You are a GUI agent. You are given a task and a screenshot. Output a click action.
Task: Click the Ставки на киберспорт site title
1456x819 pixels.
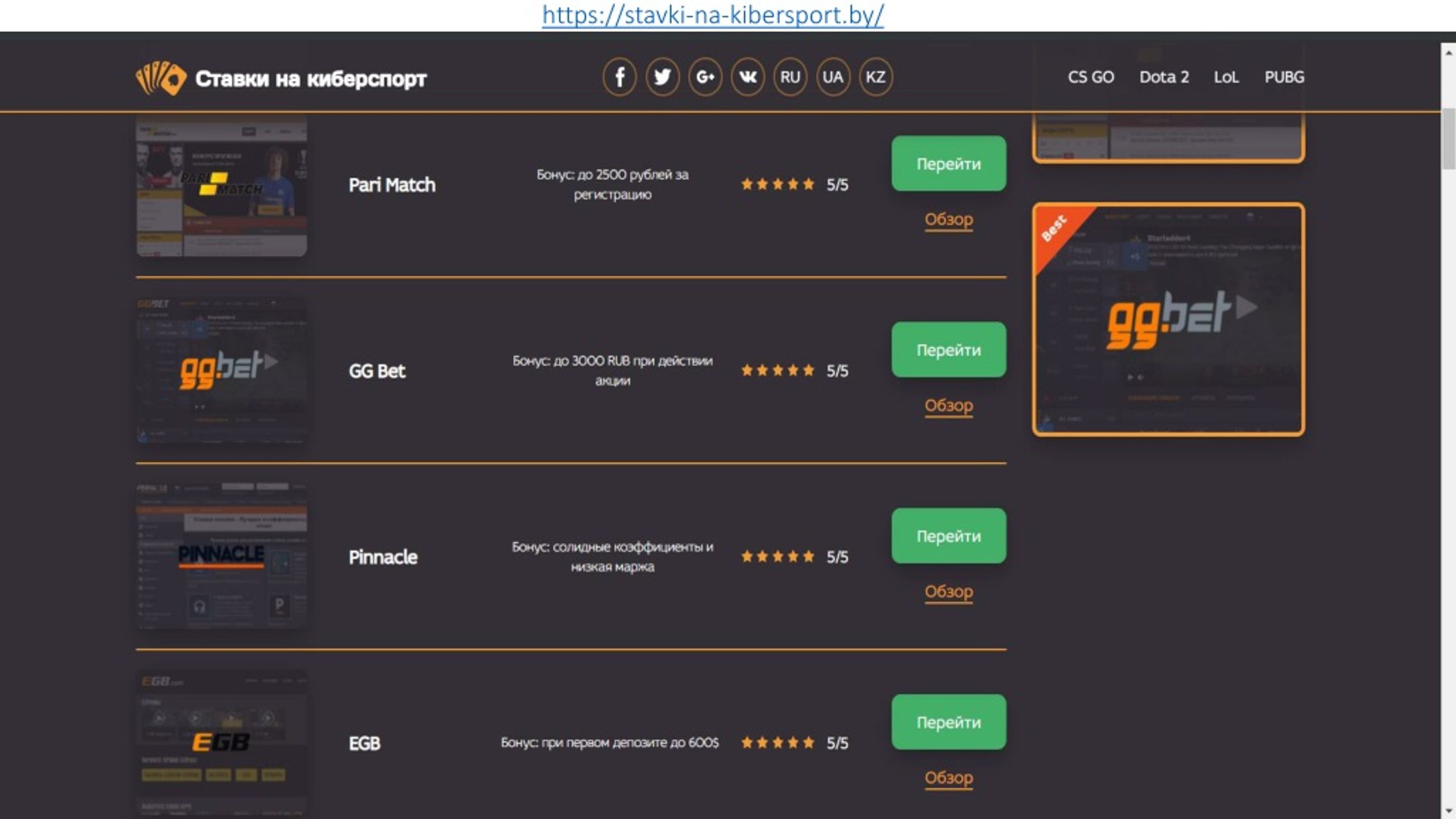pyautogui.click(x=311, y=78)
